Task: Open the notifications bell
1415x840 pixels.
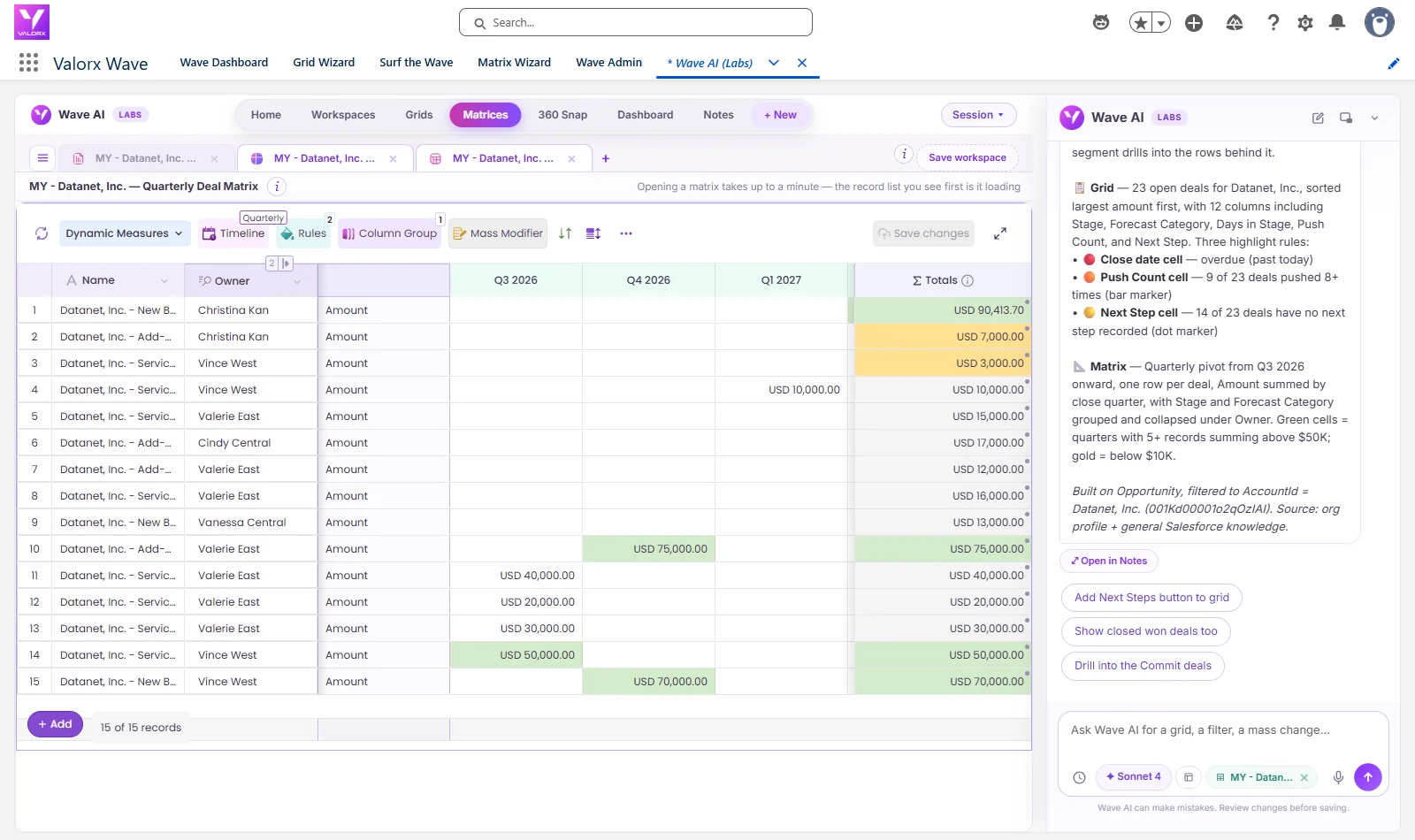Action: point(1337,23)
